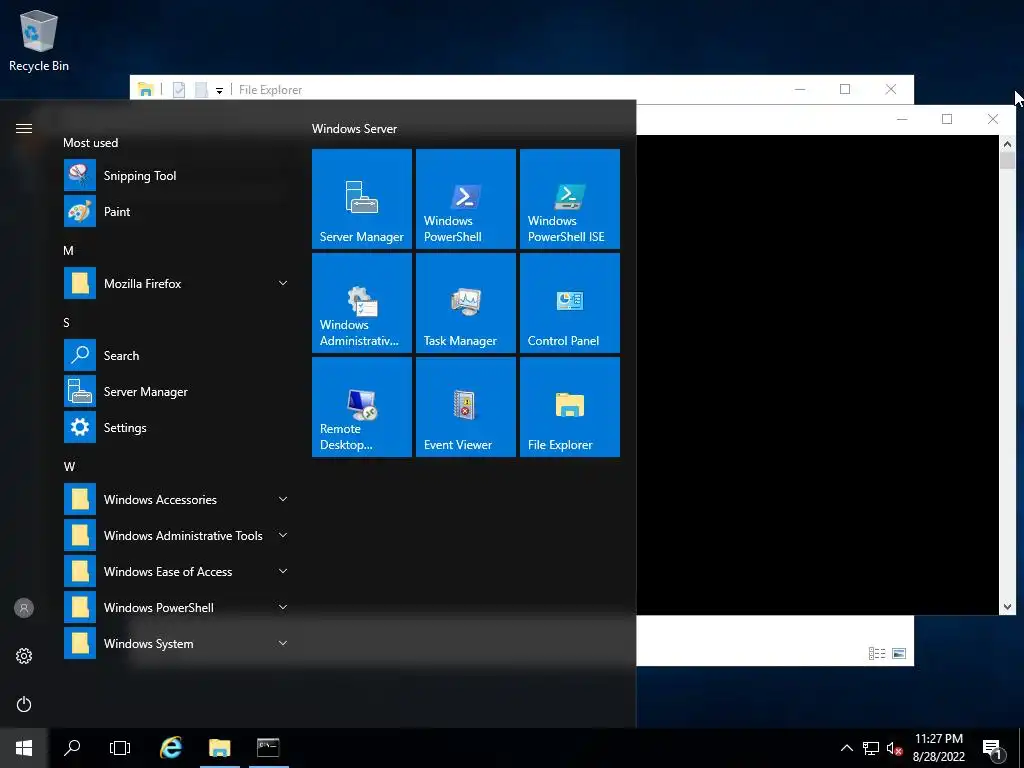Launch the Windows PowerShell tile
This screenshot has height=768, width=1024.
point(466,199)
